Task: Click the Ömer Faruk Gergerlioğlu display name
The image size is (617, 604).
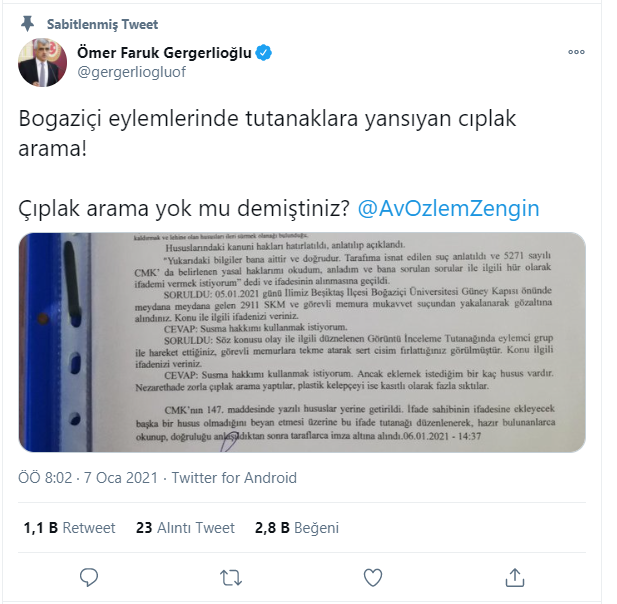Action: 164,52
